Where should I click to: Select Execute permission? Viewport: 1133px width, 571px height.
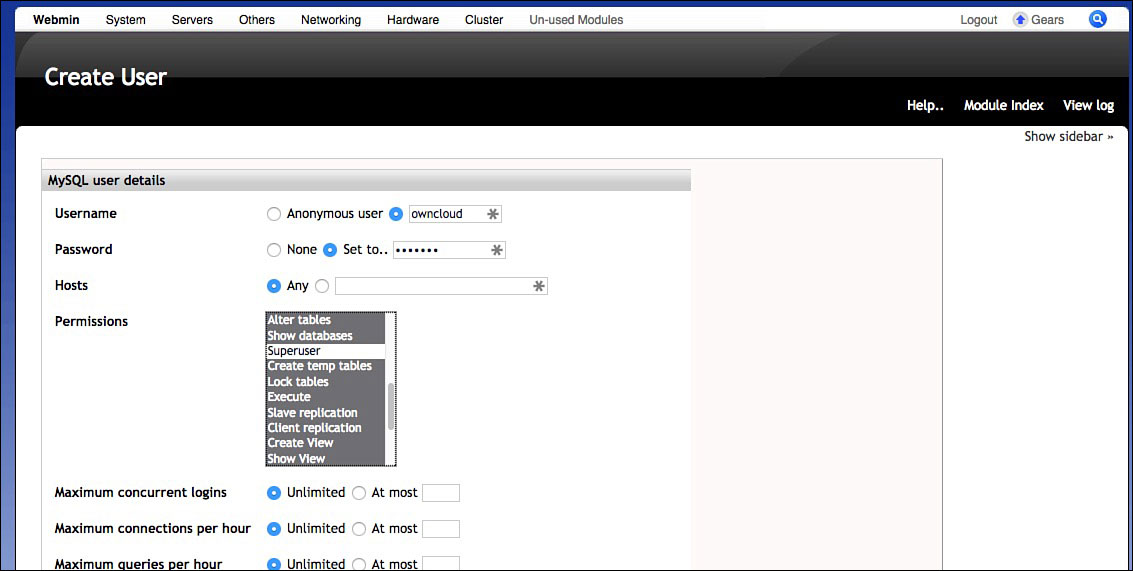click(325, 397)
